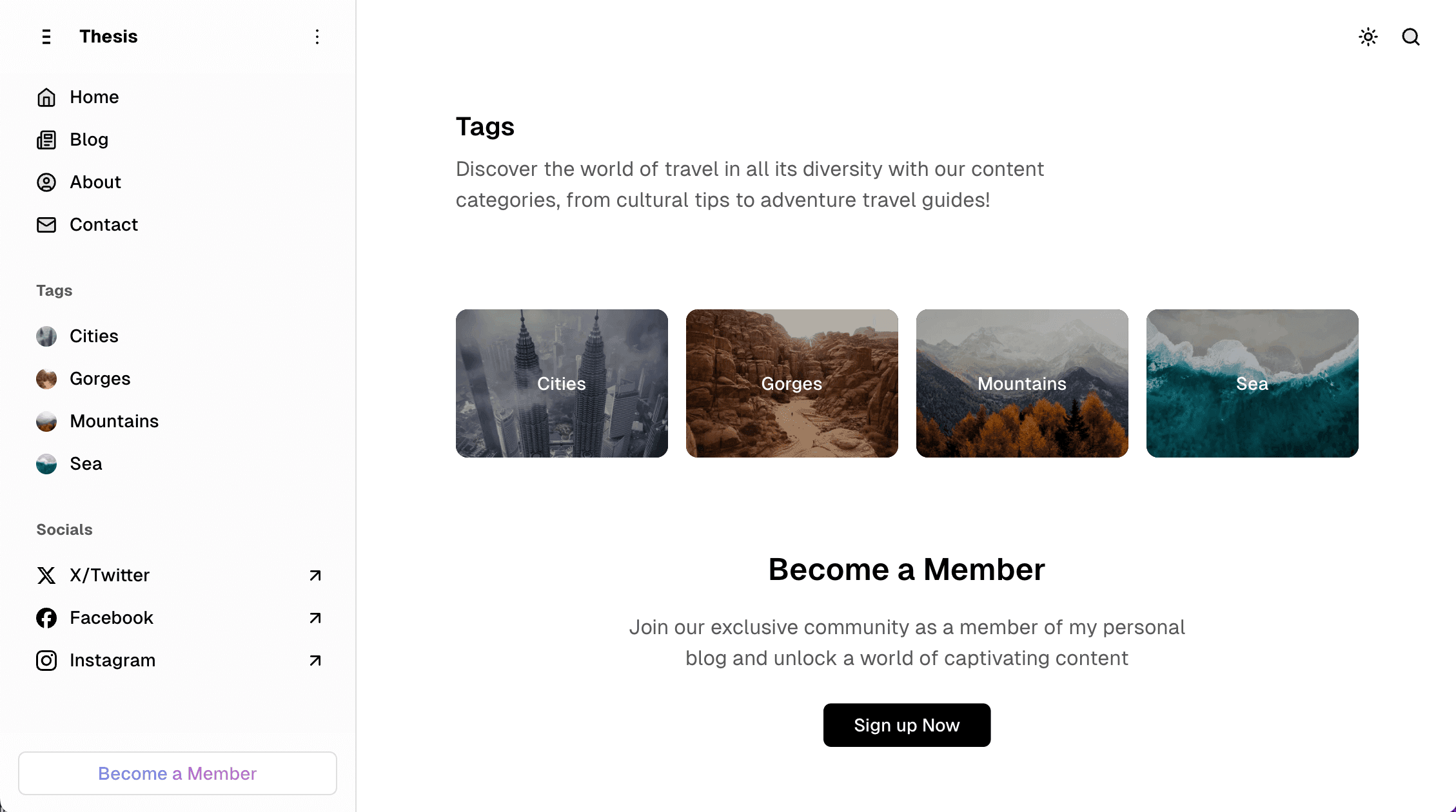The width and height of the screenshot is (1456, 812).
Task: Click the Blog icon in the sidebar
Action: tap(46, 139)
